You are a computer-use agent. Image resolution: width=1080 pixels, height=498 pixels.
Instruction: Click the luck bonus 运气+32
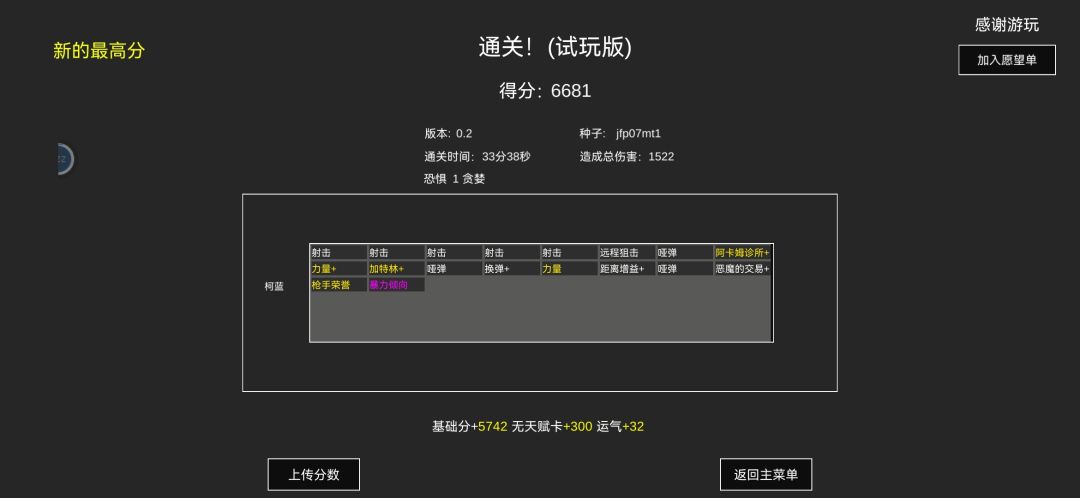coord(620,426)
